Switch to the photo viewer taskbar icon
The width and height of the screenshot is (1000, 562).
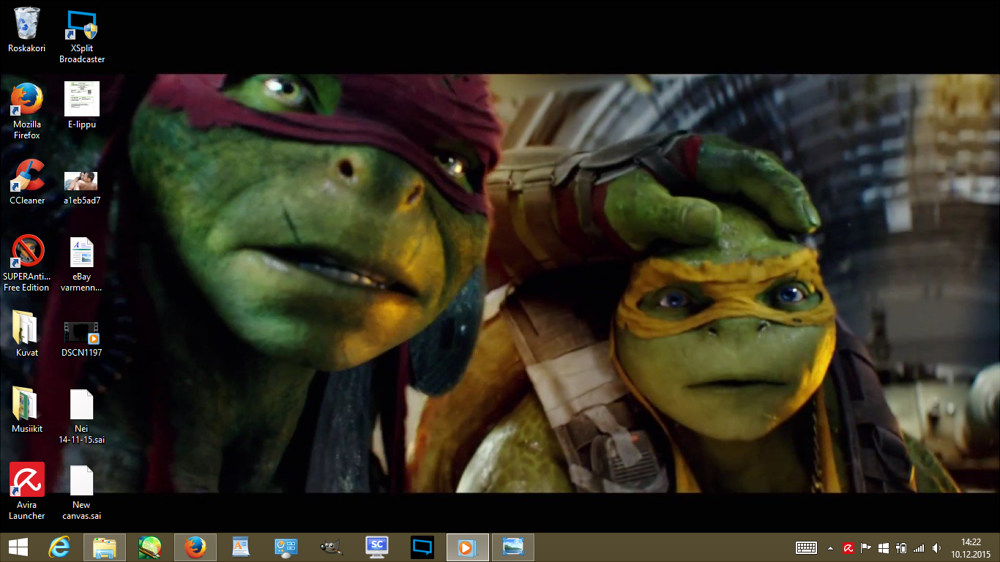tap(513, 547)
